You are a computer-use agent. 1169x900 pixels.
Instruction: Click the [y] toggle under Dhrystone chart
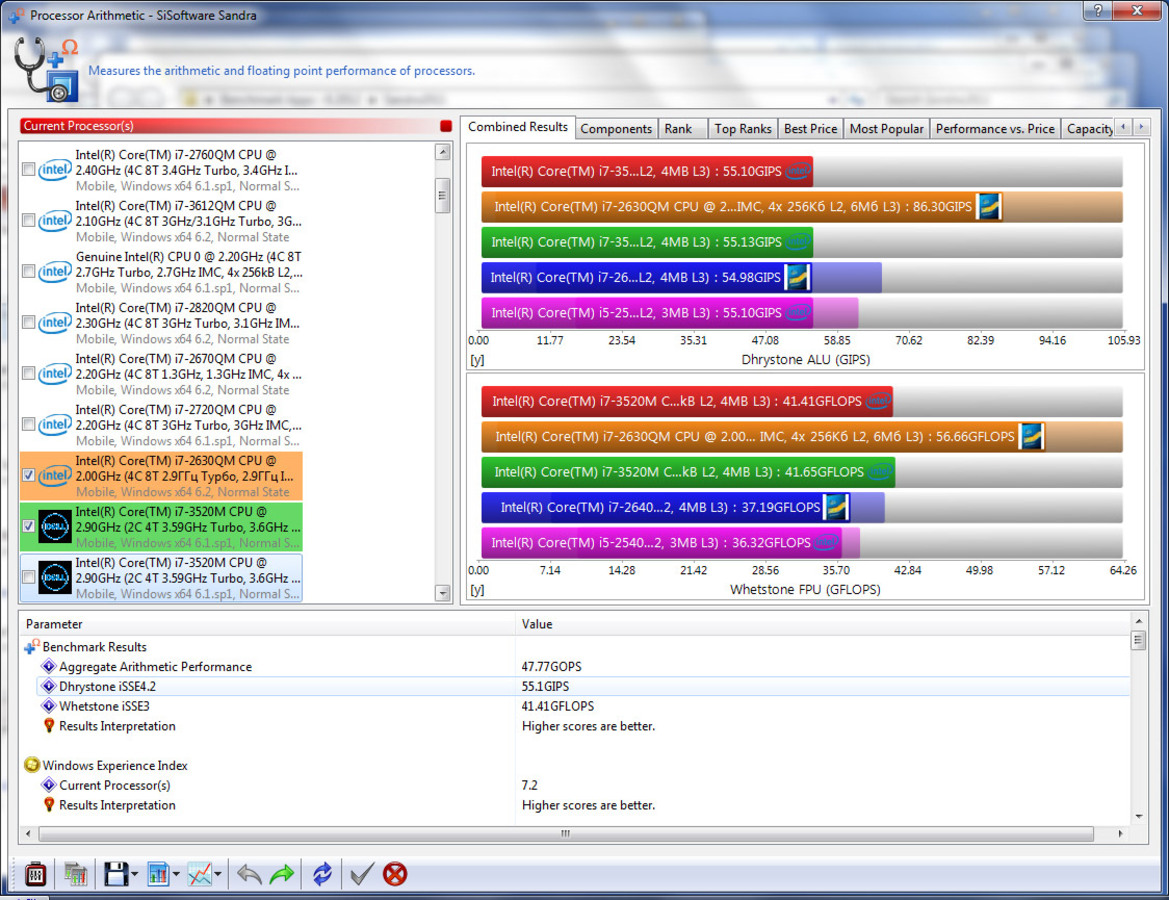[x=477, y=359]
